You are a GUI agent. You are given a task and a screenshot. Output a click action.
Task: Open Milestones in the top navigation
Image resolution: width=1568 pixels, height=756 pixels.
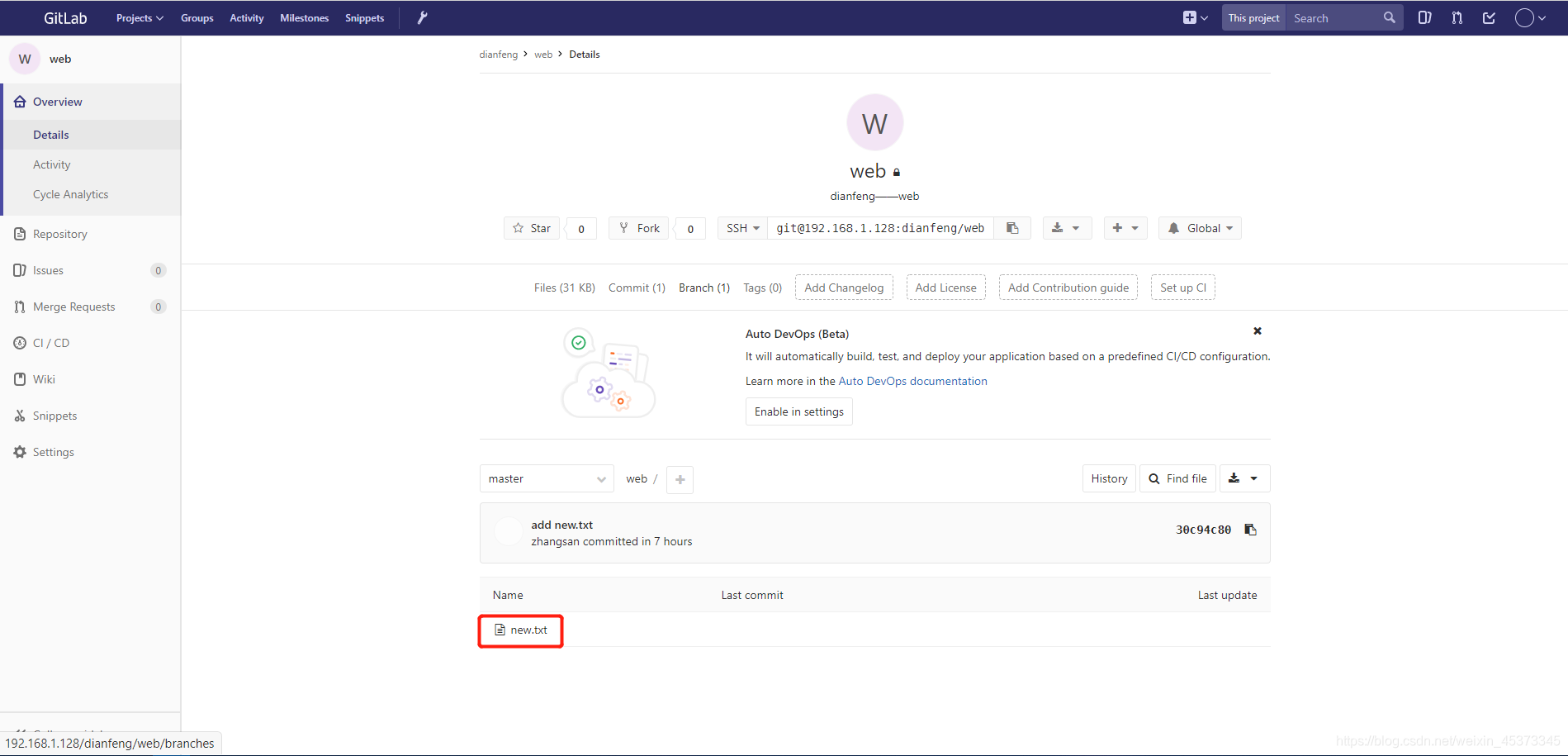304,17
